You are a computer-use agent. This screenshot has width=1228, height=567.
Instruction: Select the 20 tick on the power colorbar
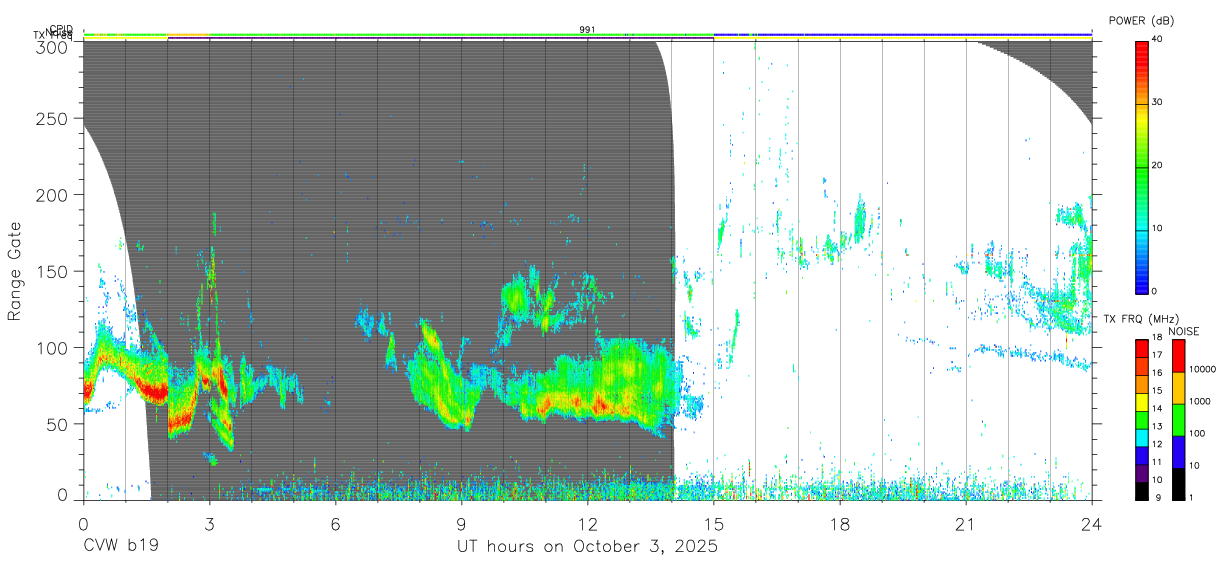coord(1157,166)
